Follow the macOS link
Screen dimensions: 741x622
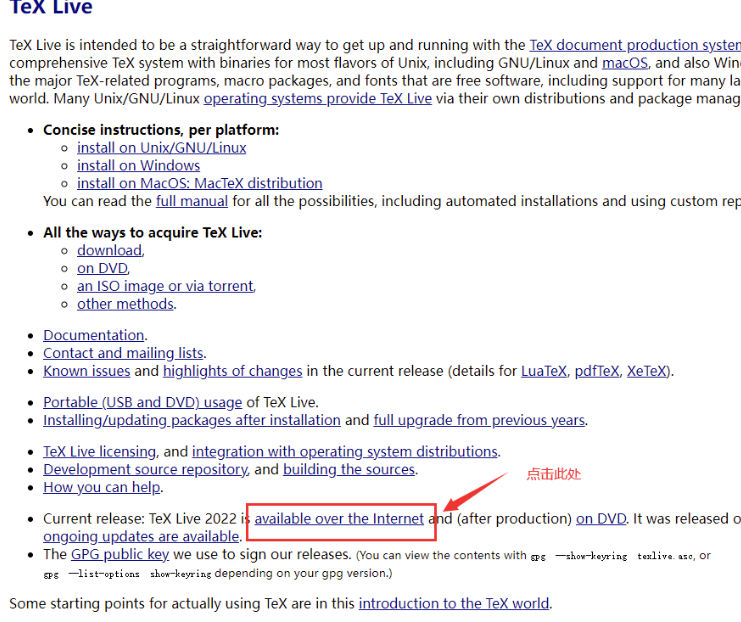pos(625,63)
